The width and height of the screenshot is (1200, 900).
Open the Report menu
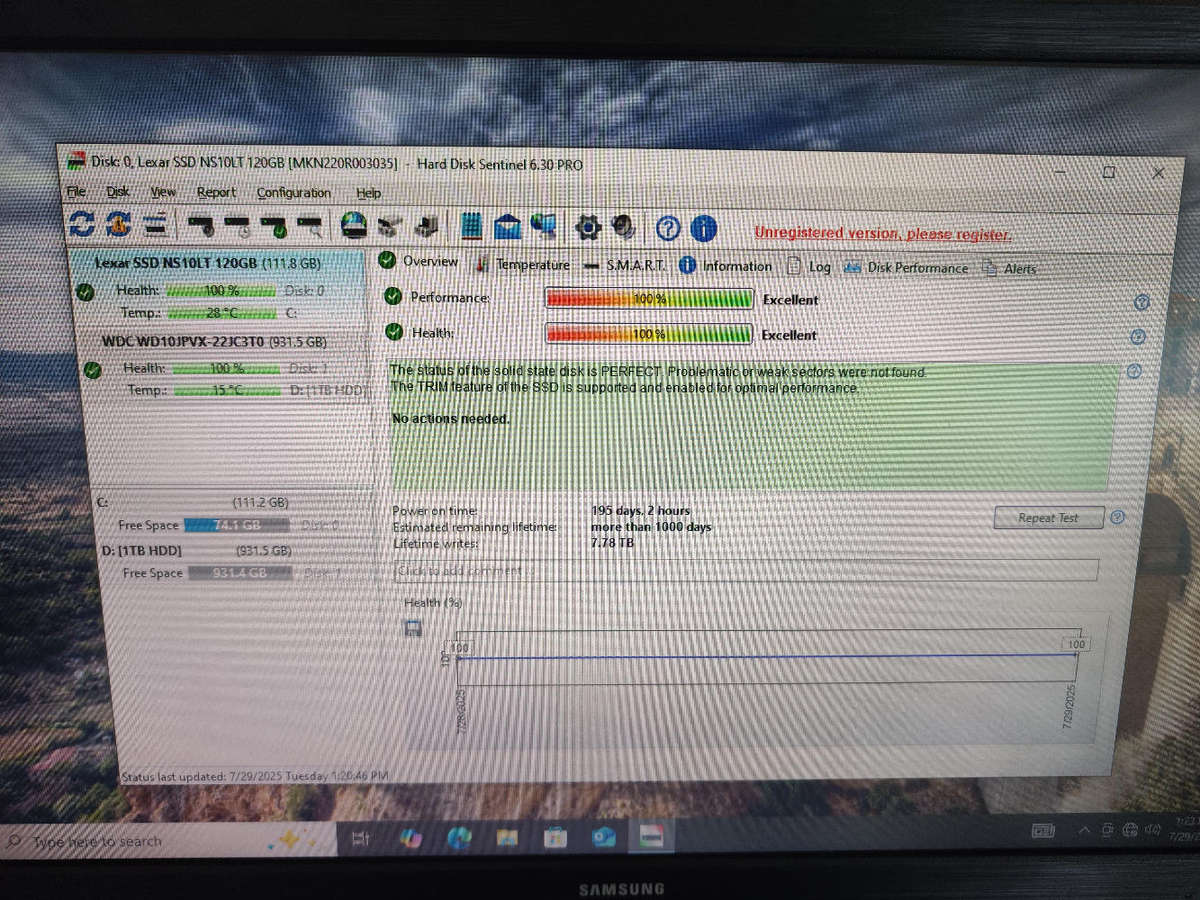click(x=216, y=192)
